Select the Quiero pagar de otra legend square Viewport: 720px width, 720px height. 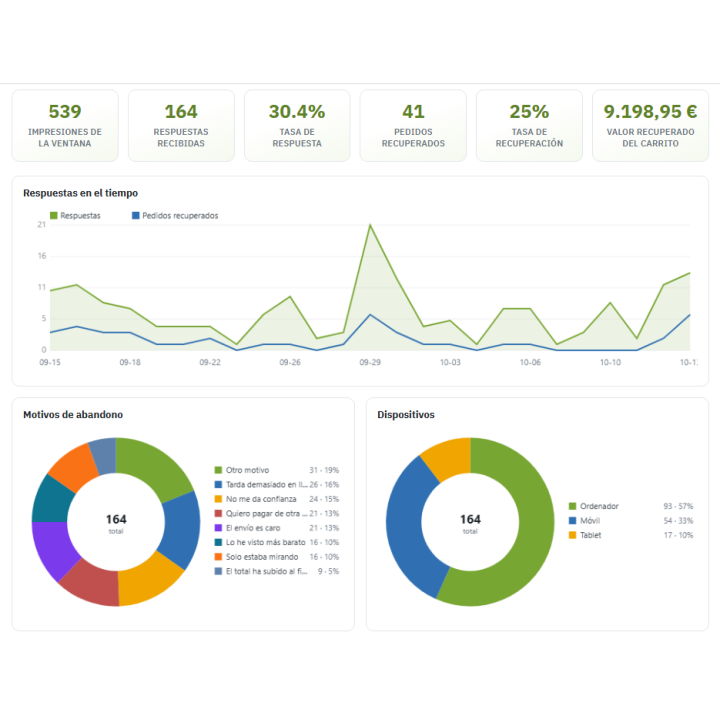click(218, 513)
